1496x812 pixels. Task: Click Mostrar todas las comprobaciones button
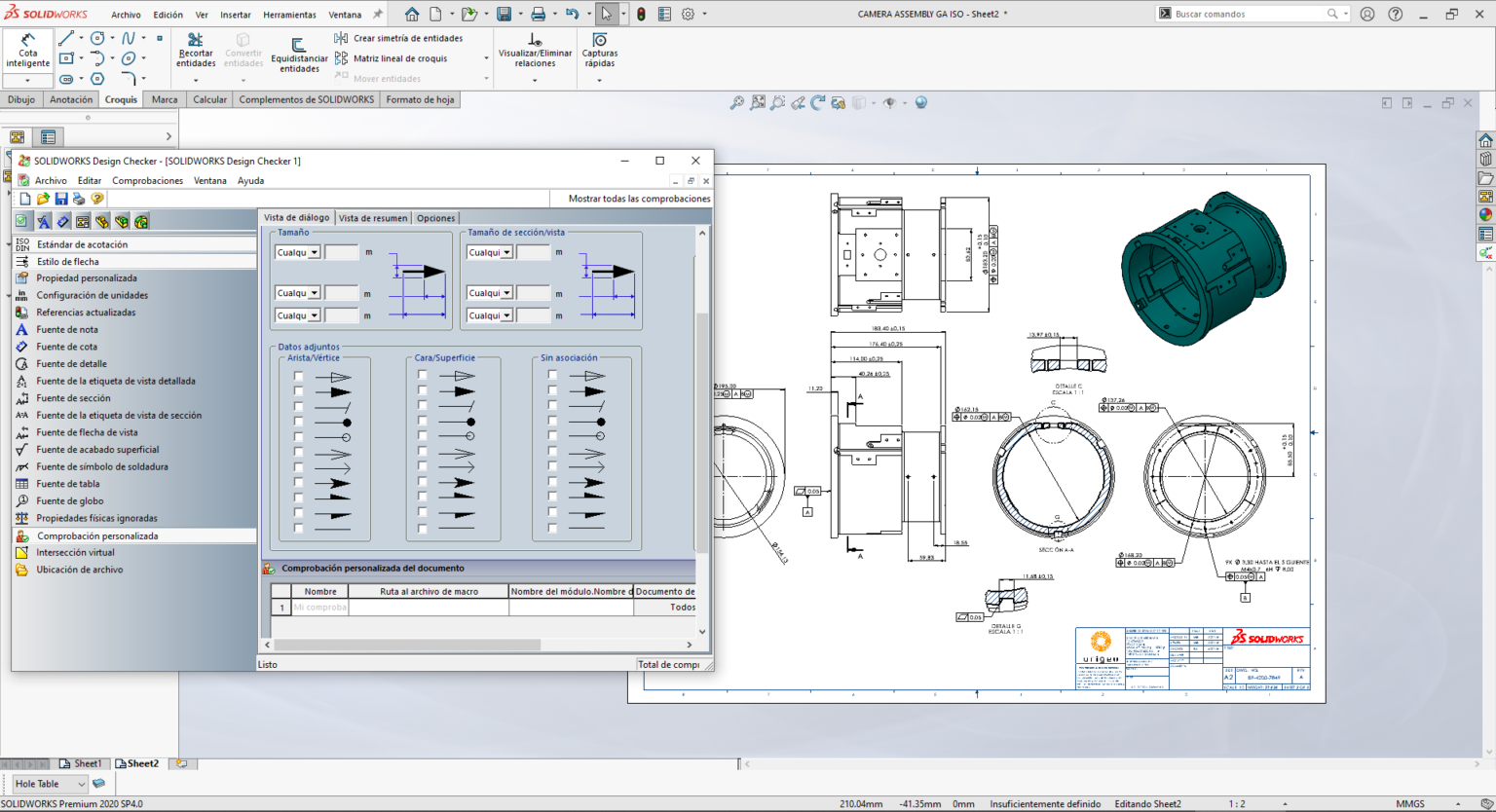(639, 199)
